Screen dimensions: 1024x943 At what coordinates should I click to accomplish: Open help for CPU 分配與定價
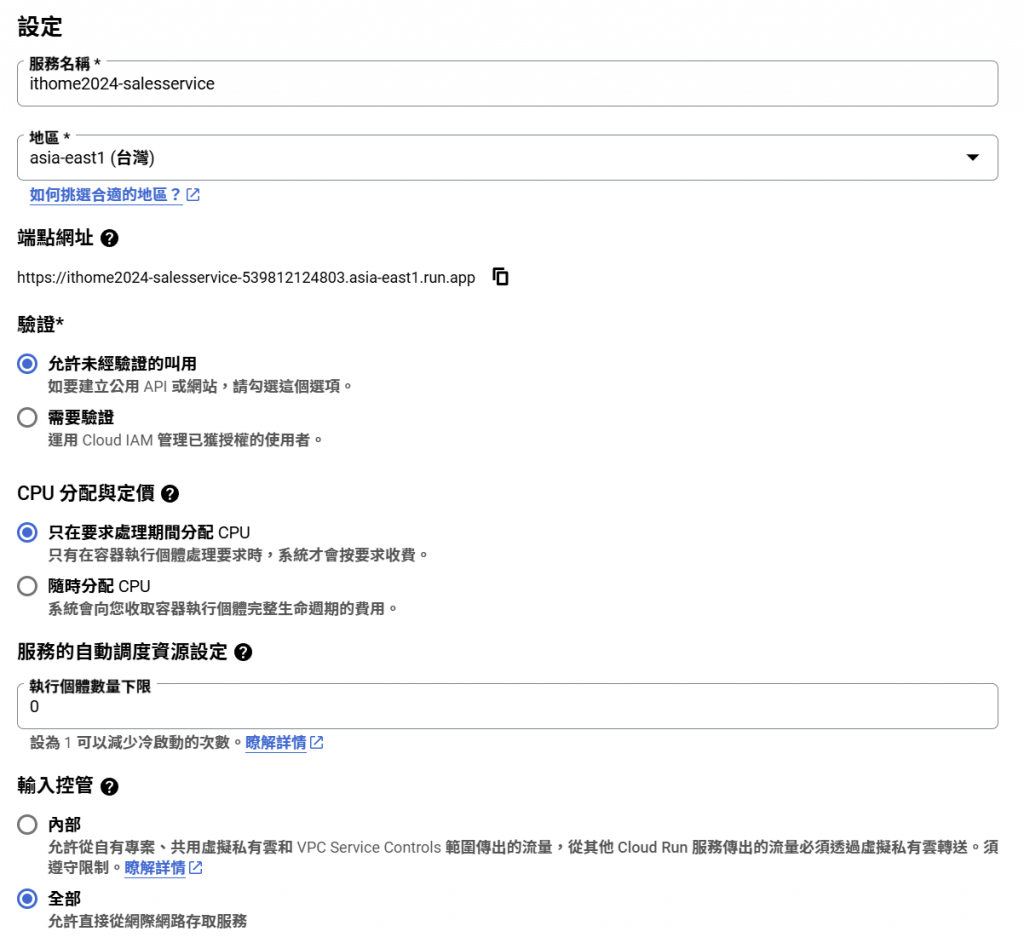point(170,494)
